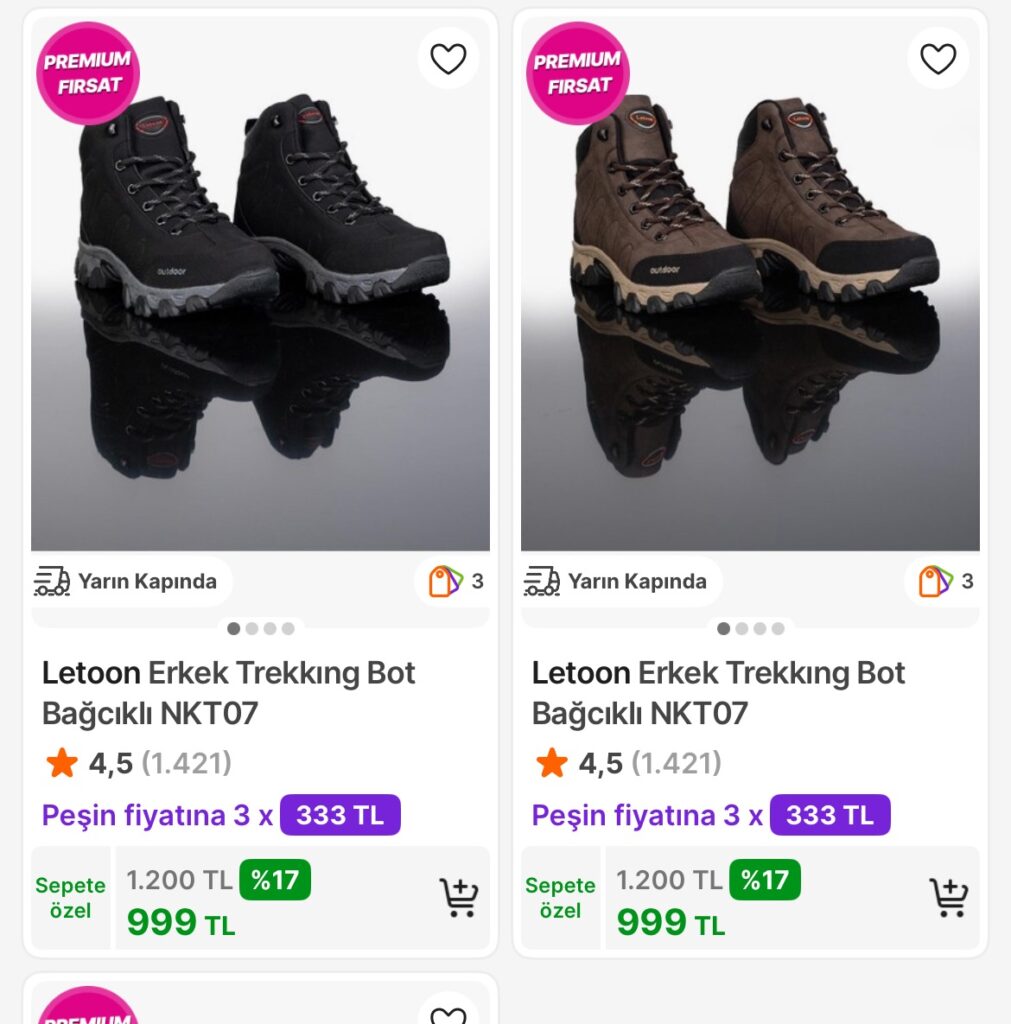The width and height of the screenshot is (1011, 1024).
Task: Tap the %17 discount badge on black boots
Action: click(275, 880)
